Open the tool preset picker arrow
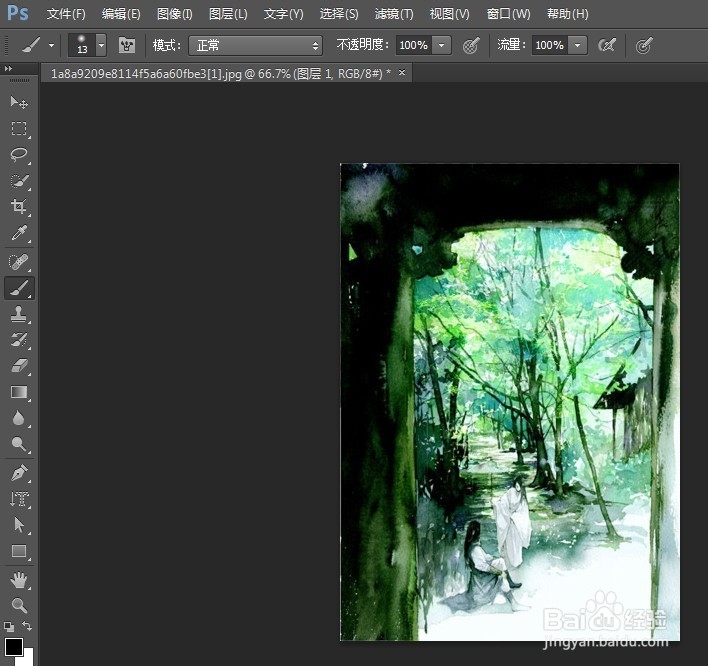Viewport: 708px width, 666px height. click(x=51, y=45)
